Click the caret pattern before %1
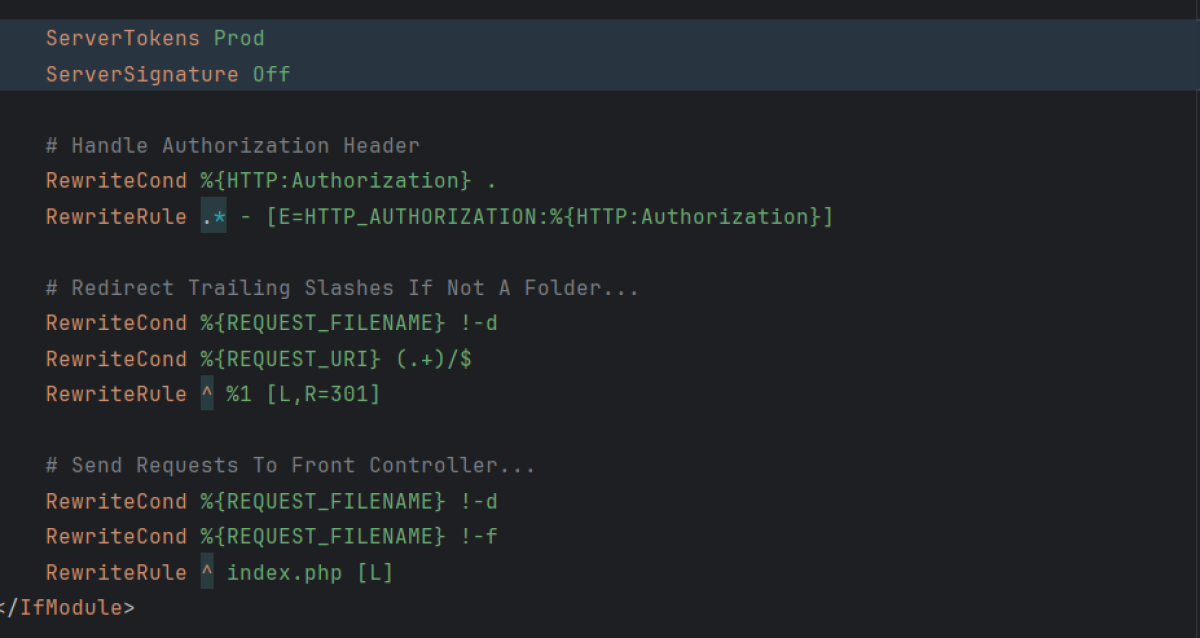This screenshot has width=1200, height=638. click(x=207, y=395)
